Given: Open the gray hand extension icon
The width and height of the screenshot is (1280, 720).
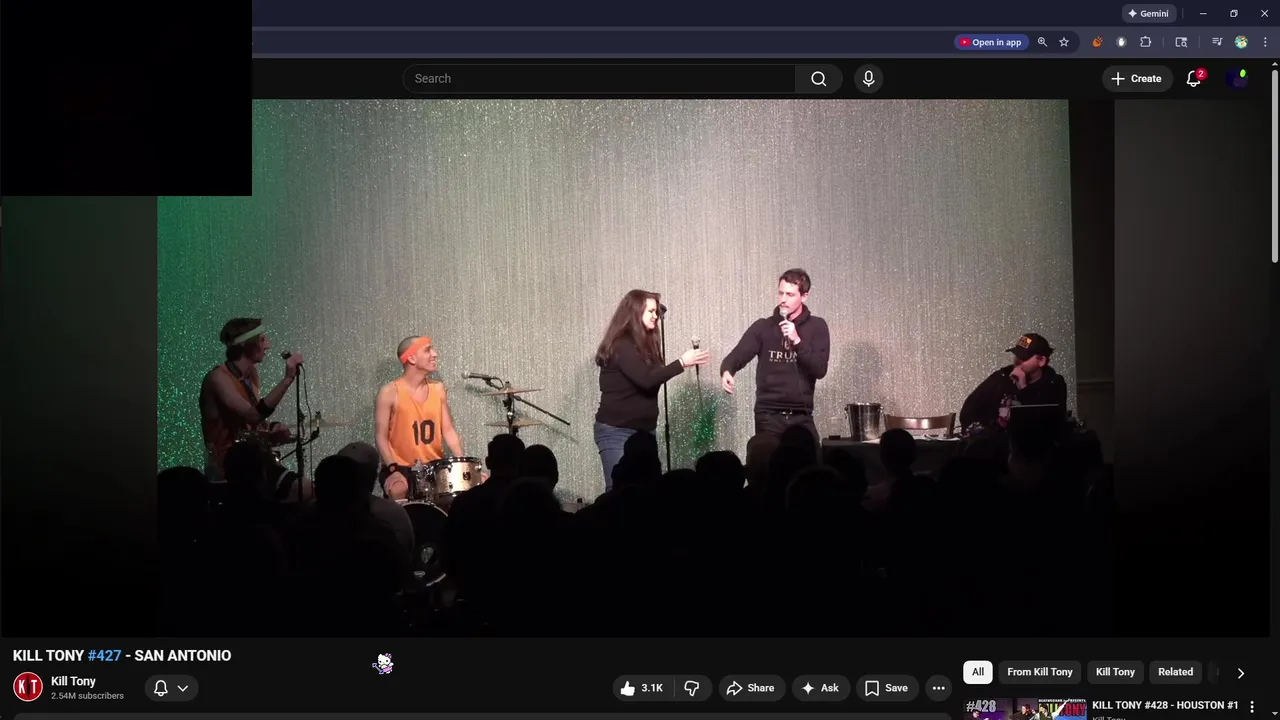Looking at the screenshot, I should click(x=1121, y=42).
